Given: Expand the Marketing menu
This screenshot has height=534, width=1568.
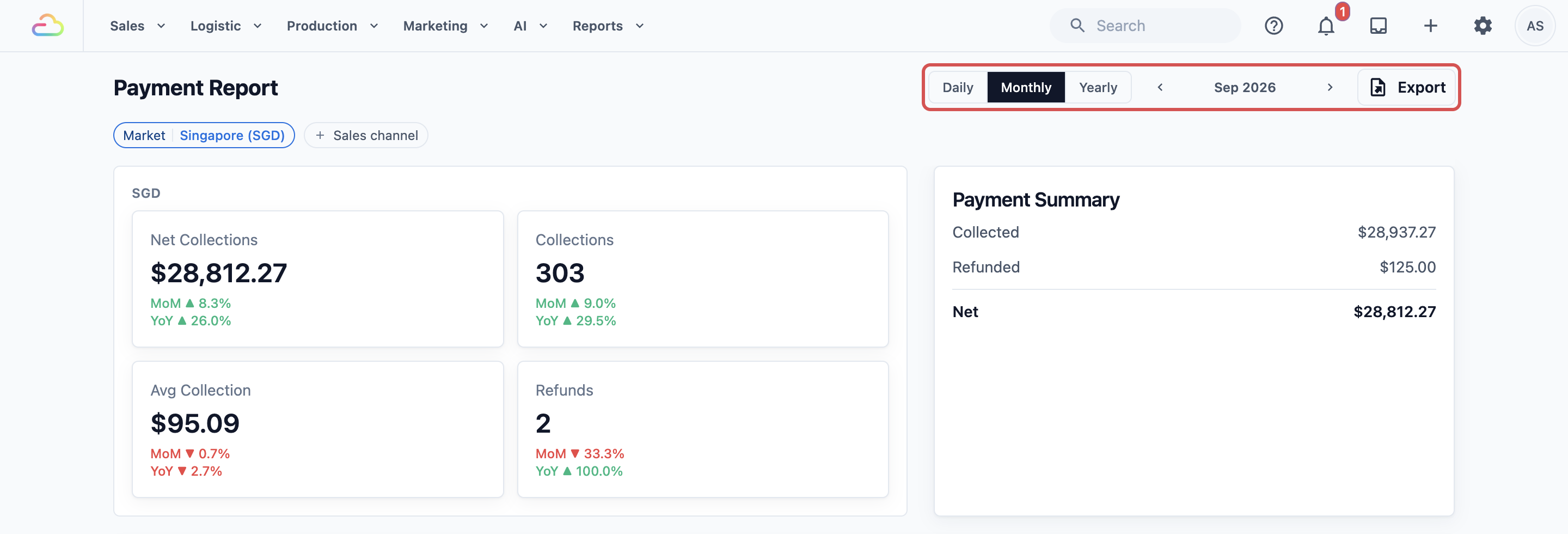Looking at the screenshot, I should 445,26.
